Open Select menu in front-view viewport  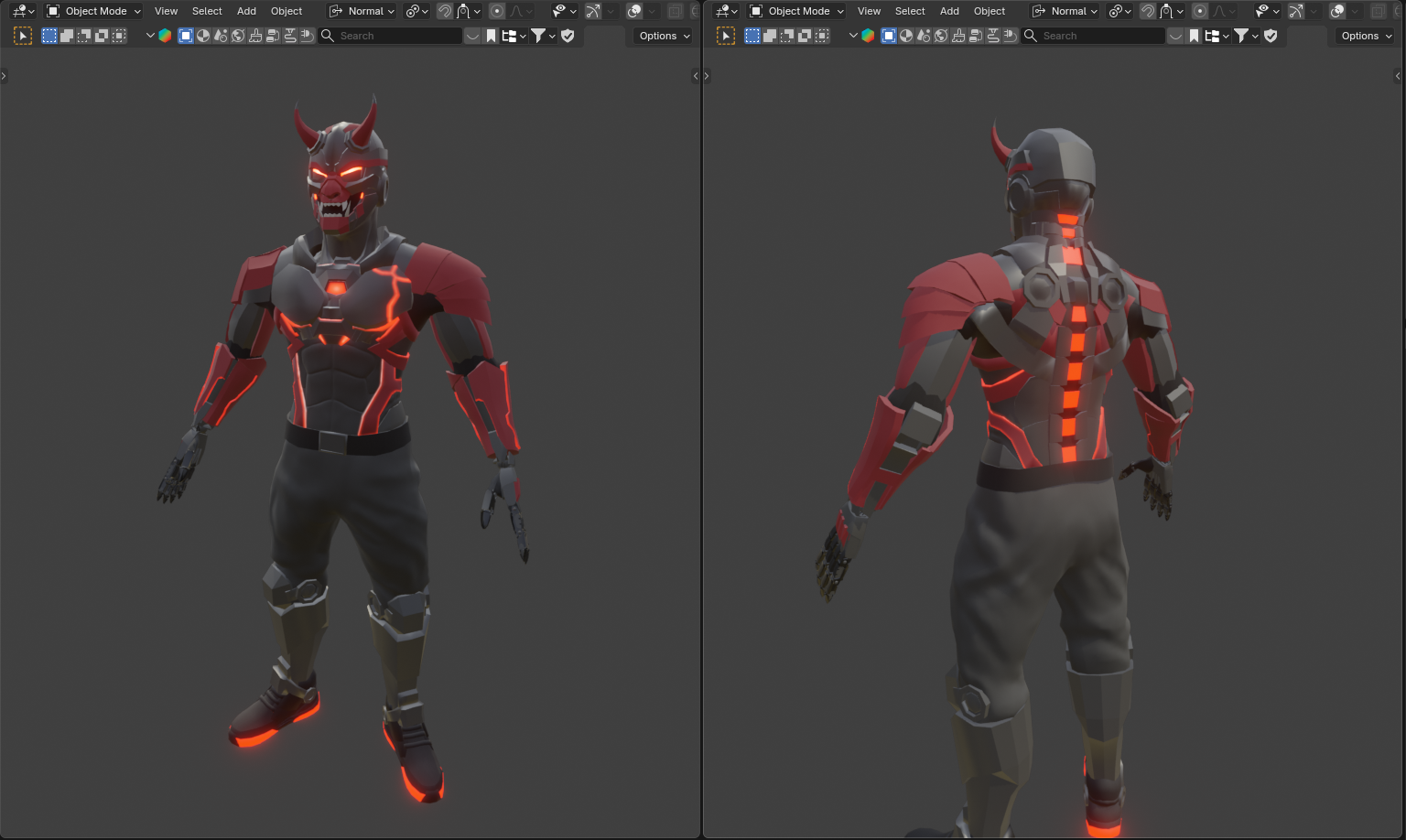tap(207, 11)
